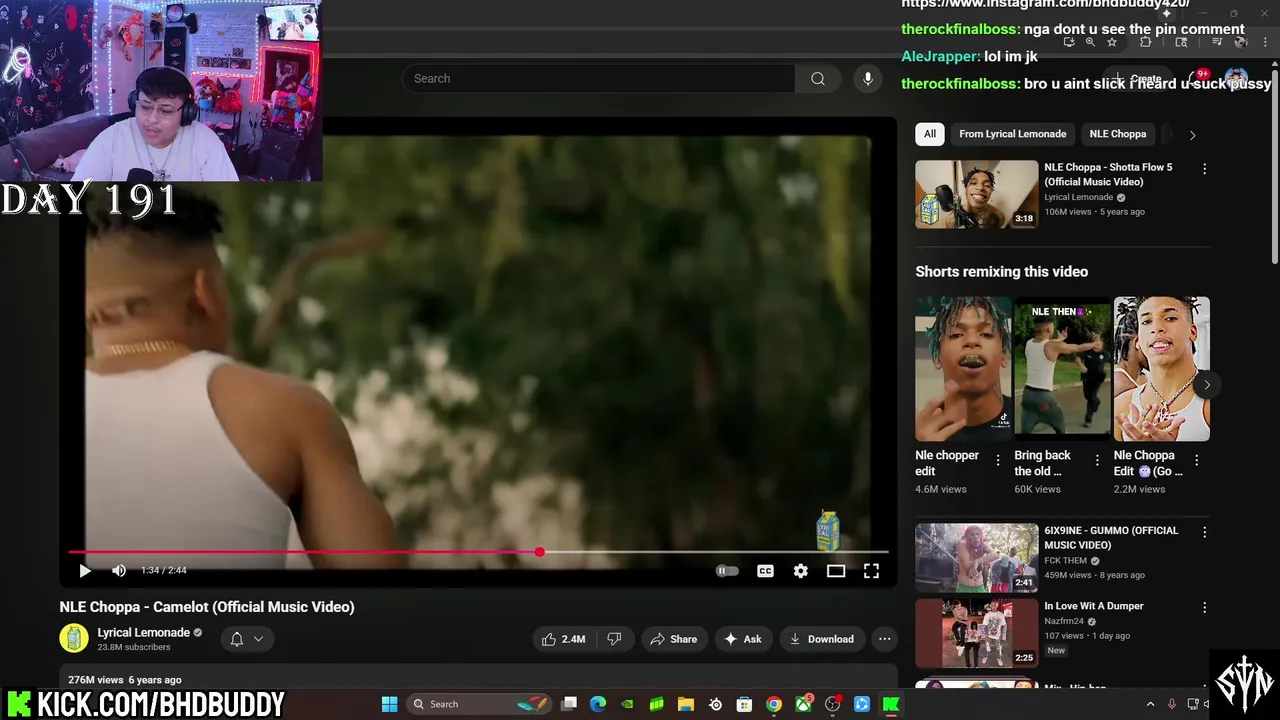Dislike the video with thumbs down
Screen dimensions: 1280x720
pos(615,639)
